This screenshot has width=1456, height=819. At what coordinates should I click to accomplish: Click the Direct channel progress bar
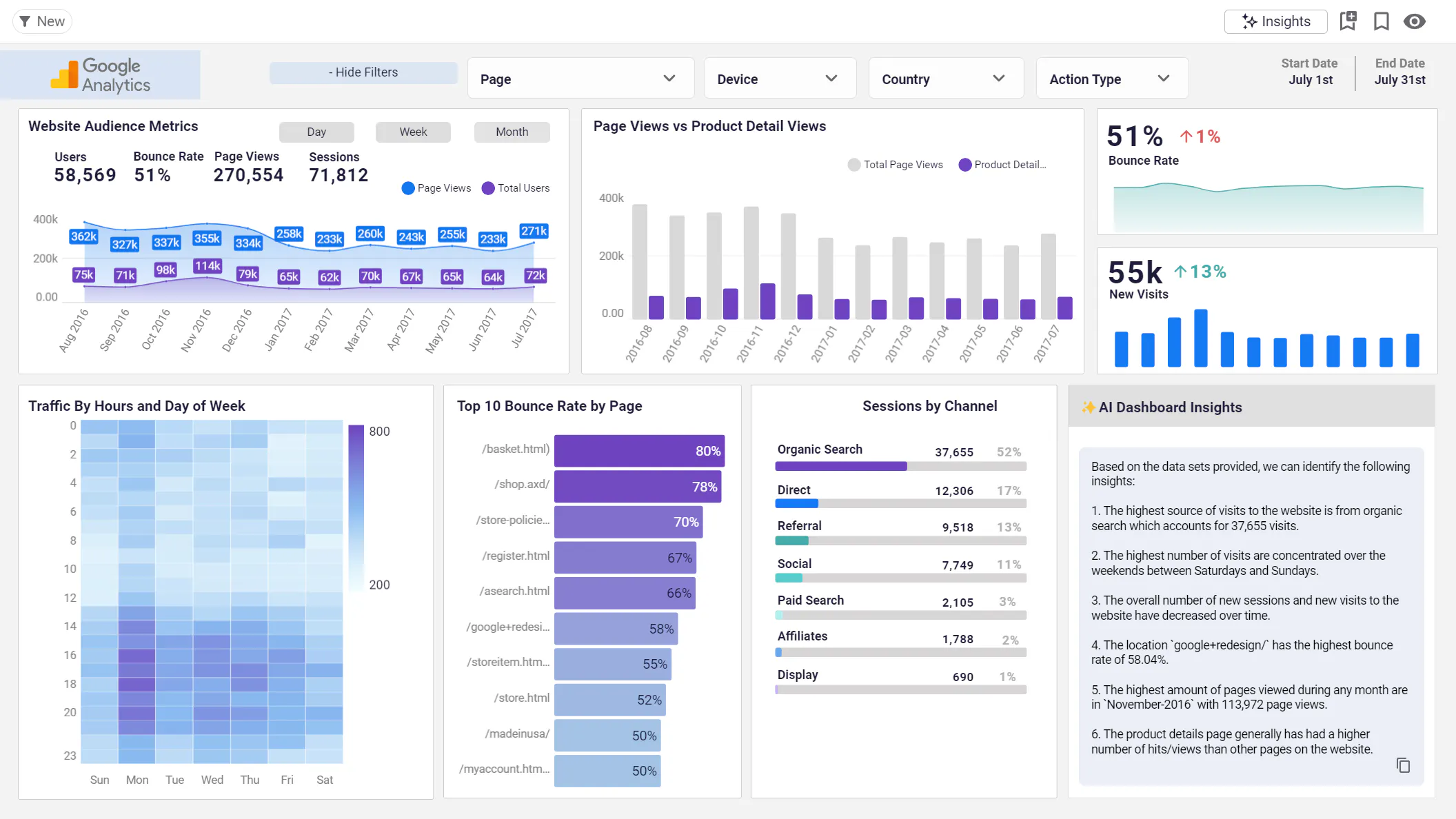900,504
